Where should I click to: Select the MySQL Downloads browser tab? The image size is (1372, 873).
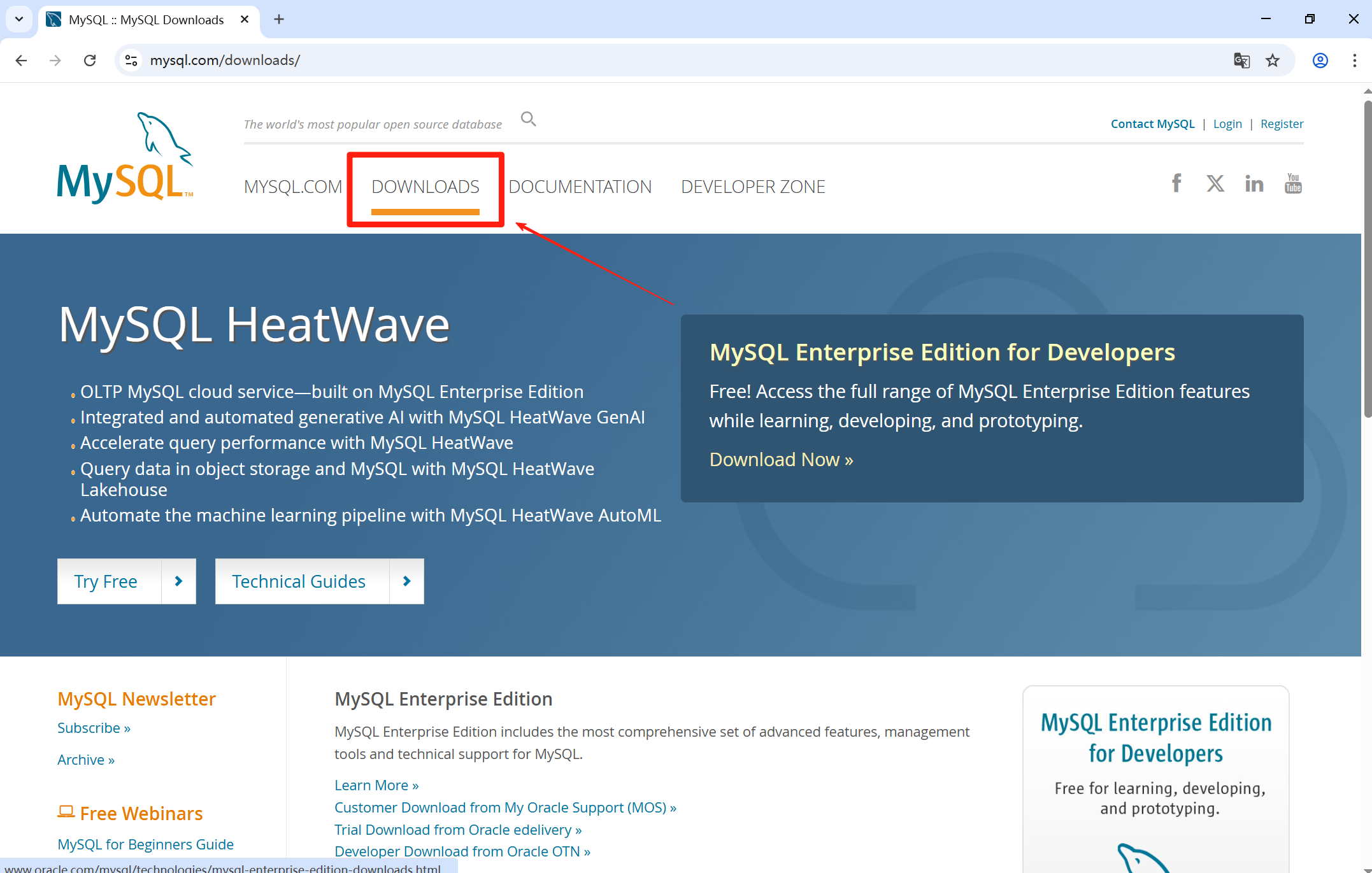pos(149,20)
